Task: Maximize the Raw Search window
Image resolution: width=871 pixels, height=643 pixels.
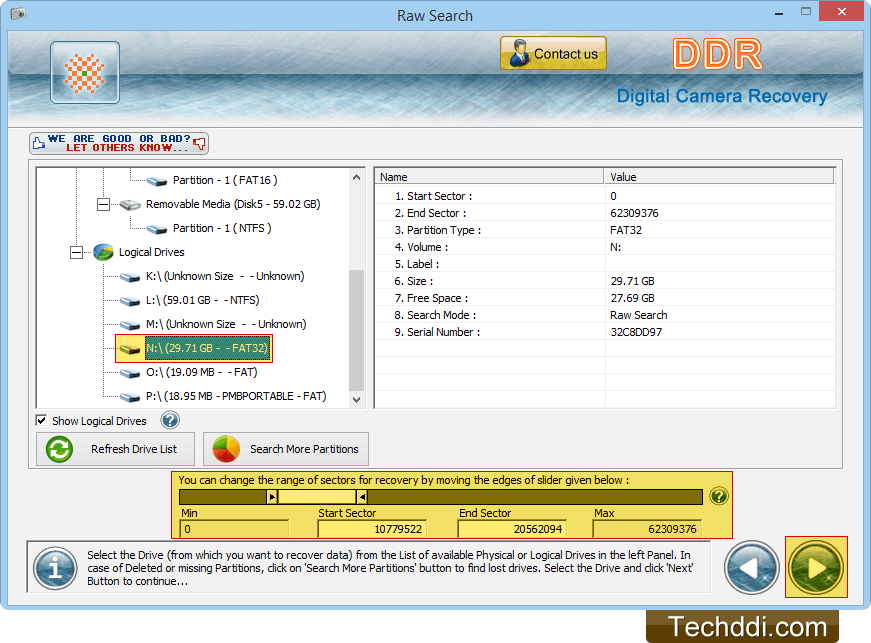Action: [806, 12]
